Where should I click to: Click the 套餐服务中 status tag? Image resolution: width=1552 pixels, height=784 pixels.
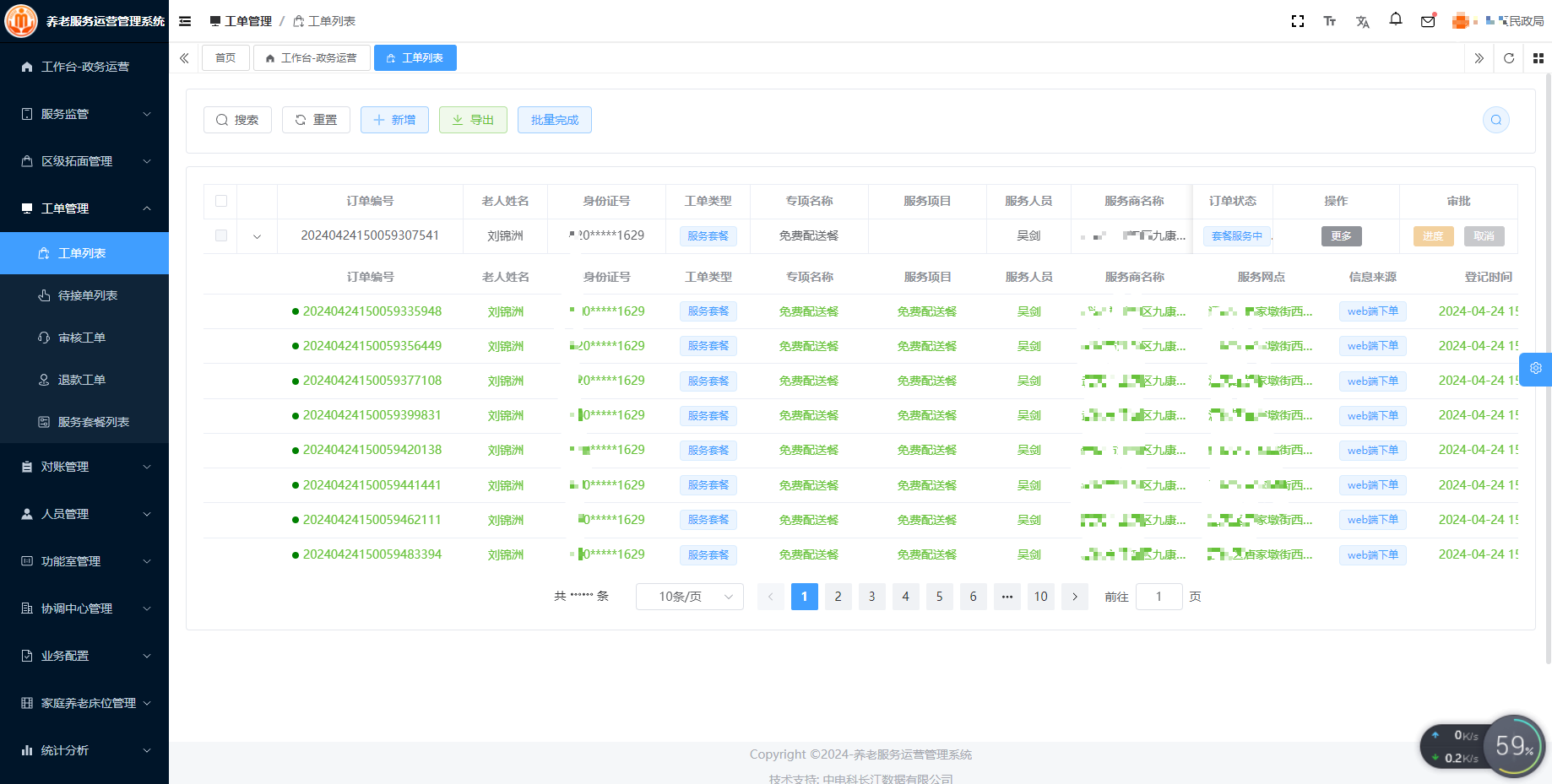pyautogui.click(x=1237, y=236)
